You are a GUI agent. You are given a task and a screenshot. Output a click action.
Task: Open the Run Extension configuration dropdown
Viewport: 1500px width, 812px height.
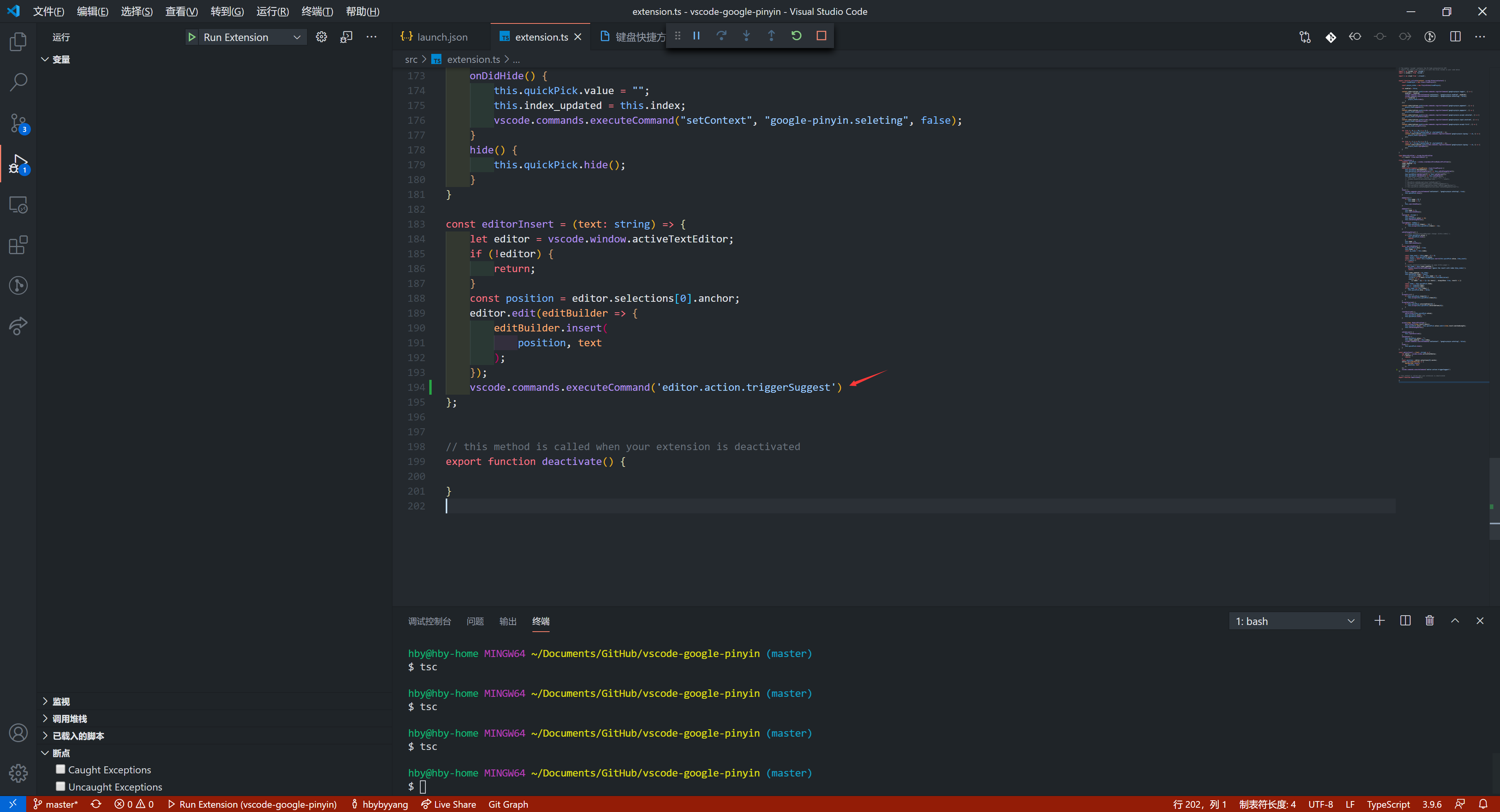coord(296,37)
